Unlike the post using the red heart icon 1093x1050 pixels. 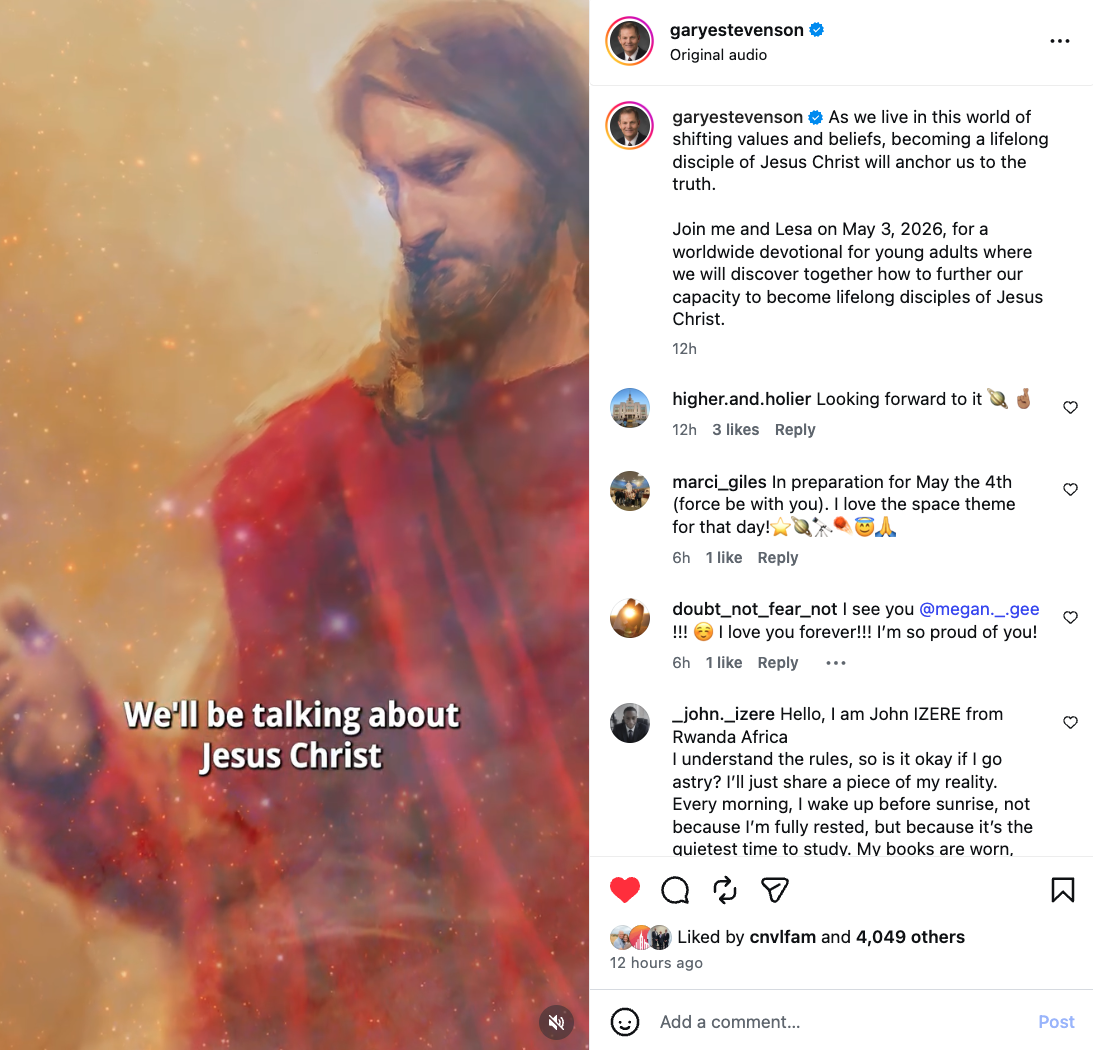pos(625,889)
